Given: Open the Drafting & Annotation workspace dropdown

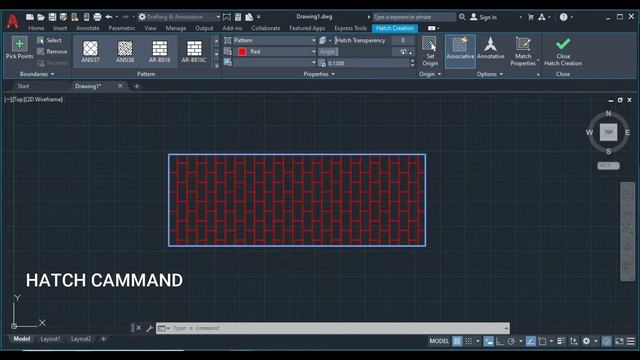Looking at the screenshot, I should (x=179, y=17).
